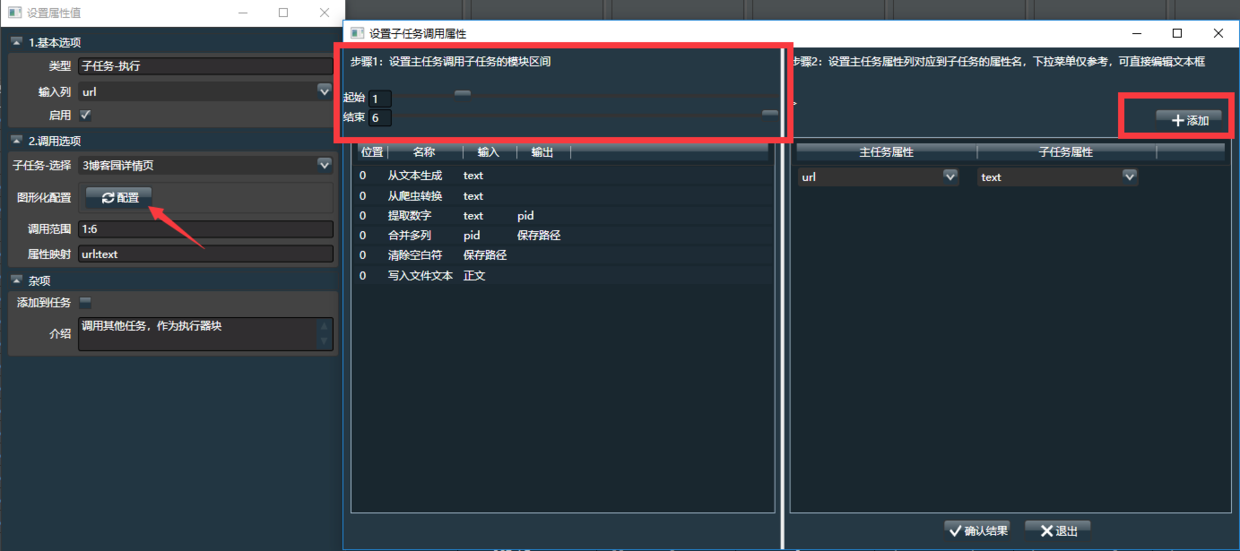Collapse the 2.调用选项 section

(16, 140)
